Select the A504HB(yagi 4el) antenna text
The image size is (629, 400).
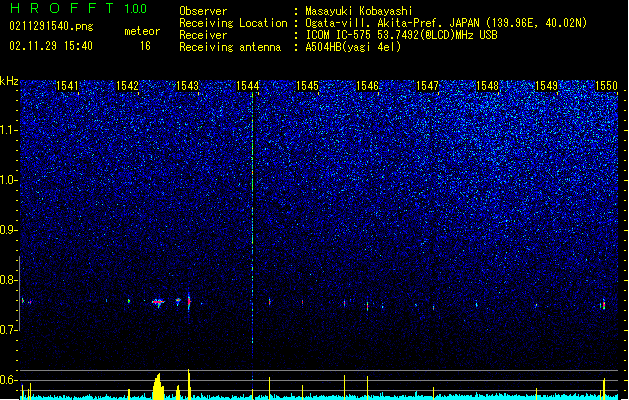(x=353, y=47)
